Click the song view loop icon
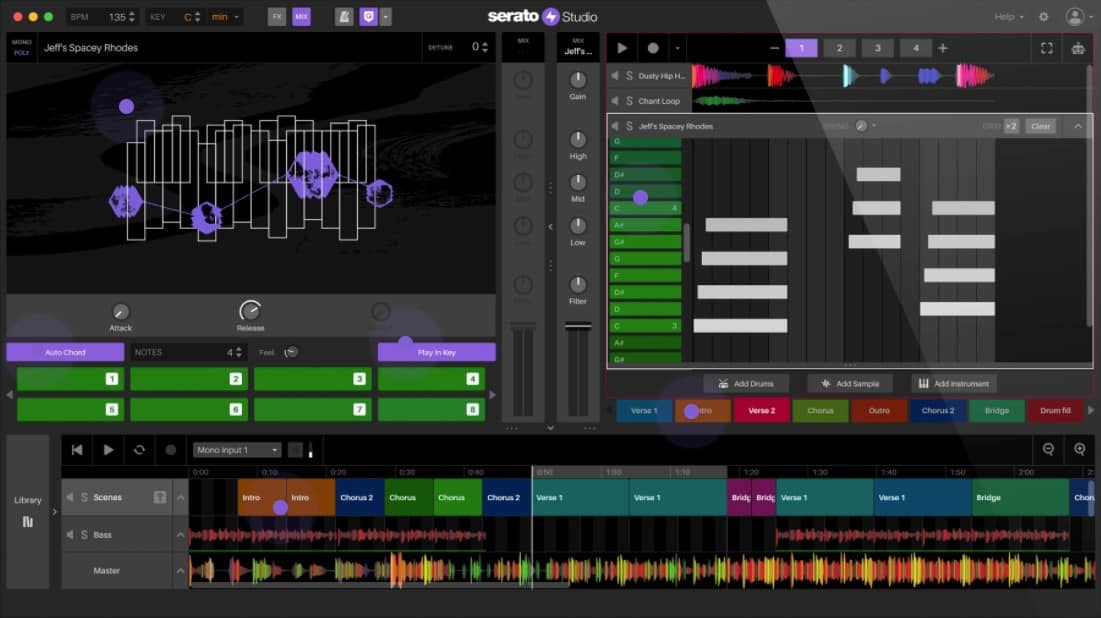This screenshot has height=618, width=1101. 139,450
